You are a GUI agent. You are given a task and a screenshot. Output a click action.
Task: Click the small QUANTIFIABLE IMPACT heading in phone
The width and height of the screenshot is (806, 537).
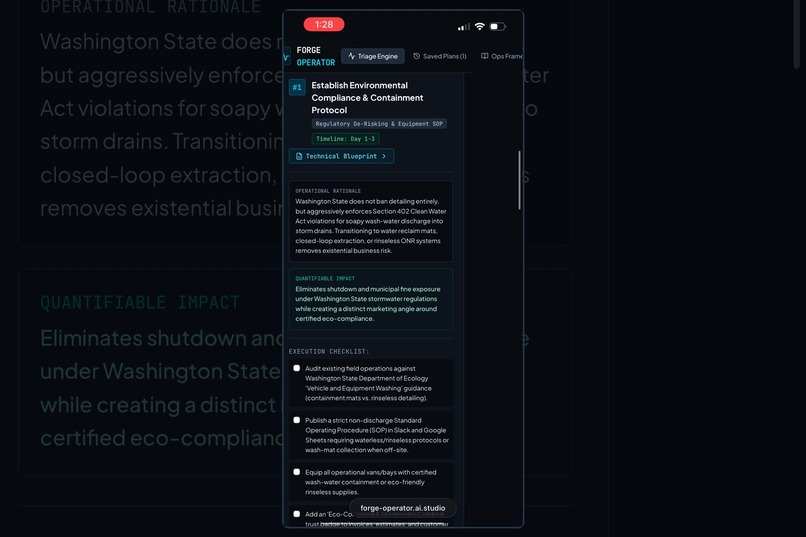pos(325,279)
